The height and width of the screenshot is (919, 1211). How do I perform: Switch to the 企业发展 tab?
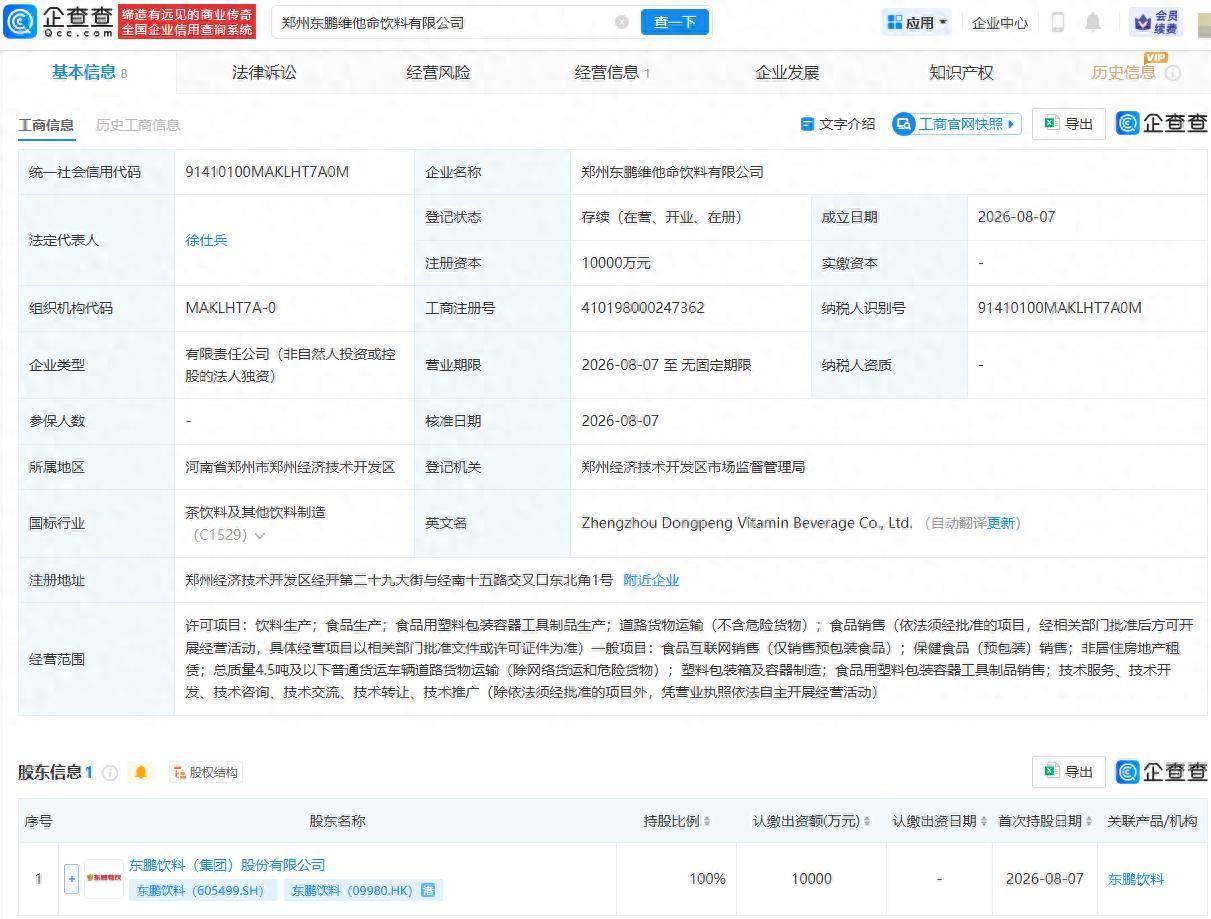pyautogui.click(x=787, y=72)
